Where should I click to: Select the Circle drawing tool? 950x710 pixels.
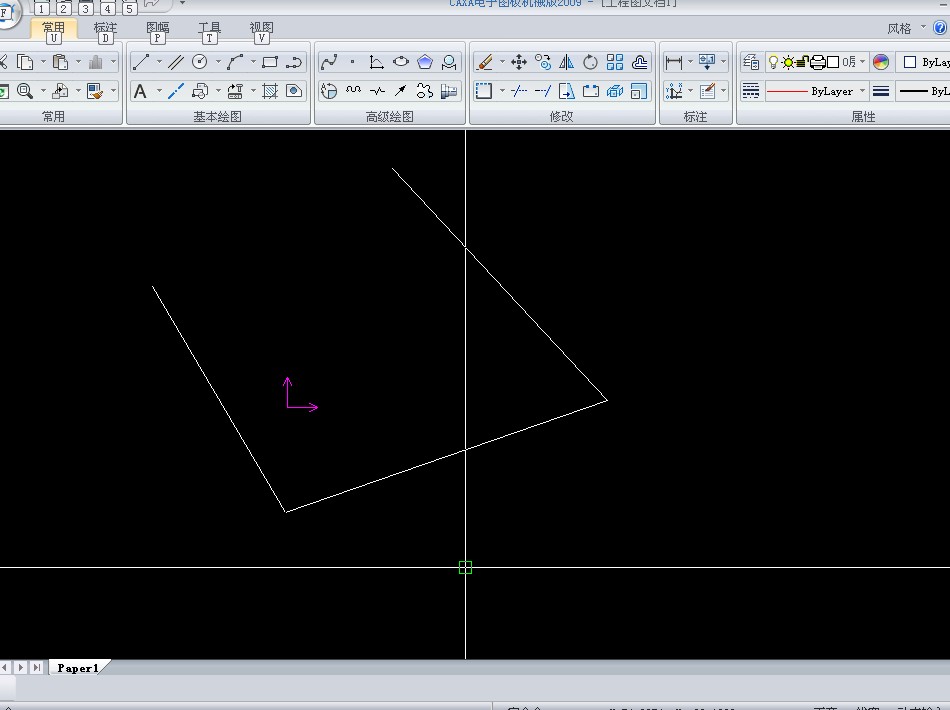point(199,62)
